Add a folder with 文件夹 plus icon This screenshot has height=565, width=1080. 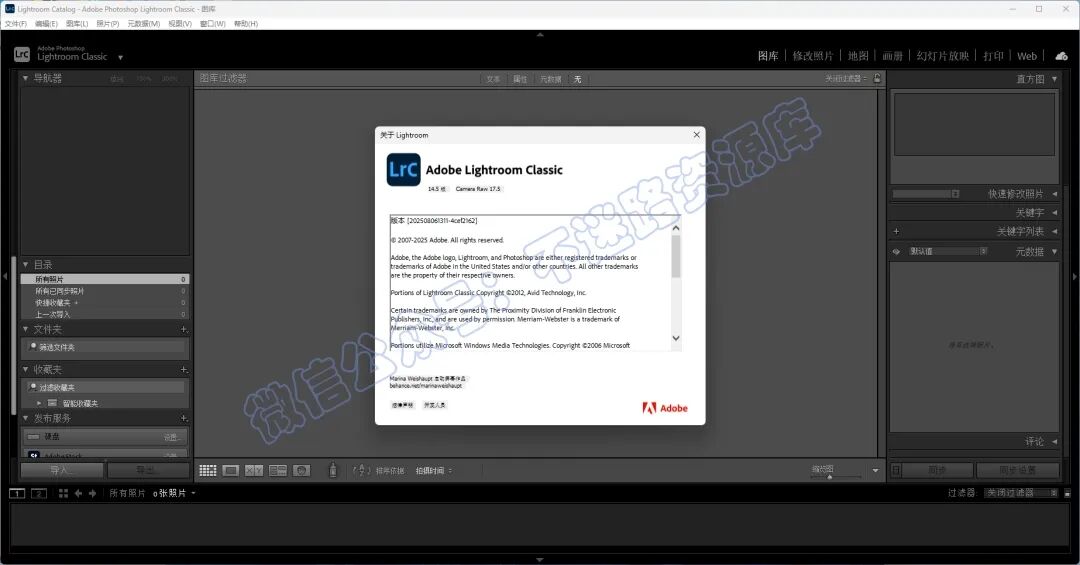pyautogui.click(x=184, y=329)
